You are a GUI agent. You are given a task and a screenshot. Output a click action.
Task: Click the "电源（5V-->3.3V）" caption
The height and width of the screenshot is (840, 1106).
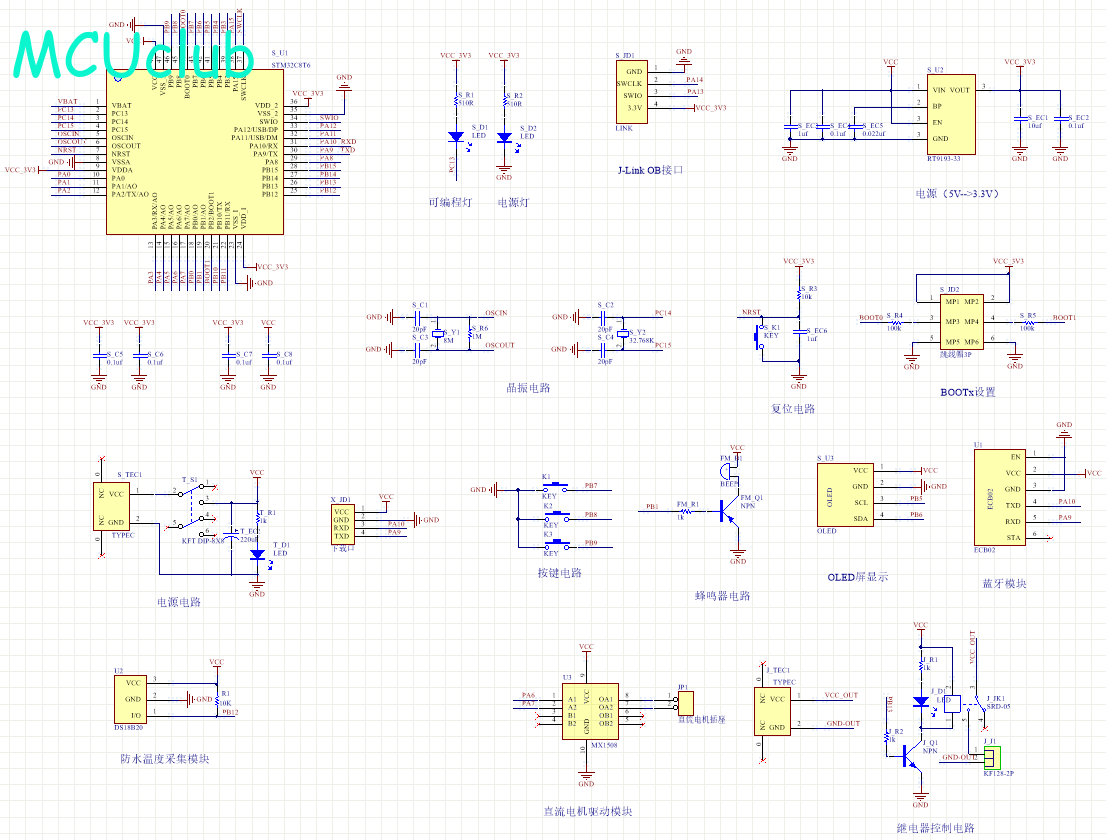tap(957, 193)
